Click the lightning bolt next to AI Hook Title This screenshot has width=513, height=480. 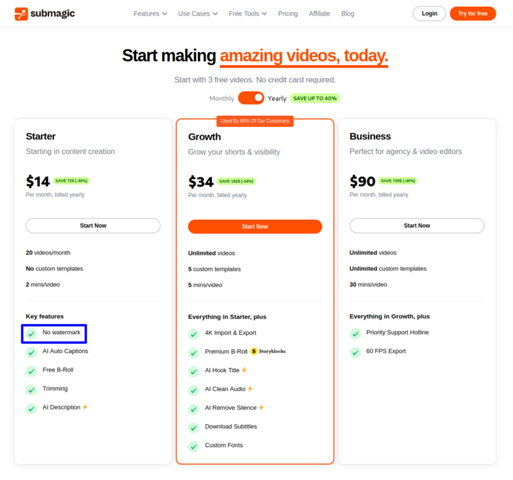[x=244, y=370]
